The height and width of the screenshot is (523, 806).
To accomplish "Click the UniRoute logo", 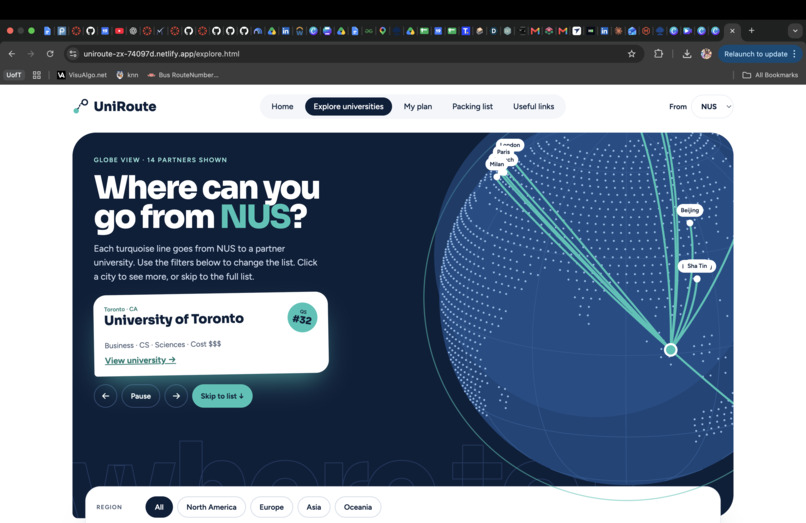I will click(x=115, y=106).
